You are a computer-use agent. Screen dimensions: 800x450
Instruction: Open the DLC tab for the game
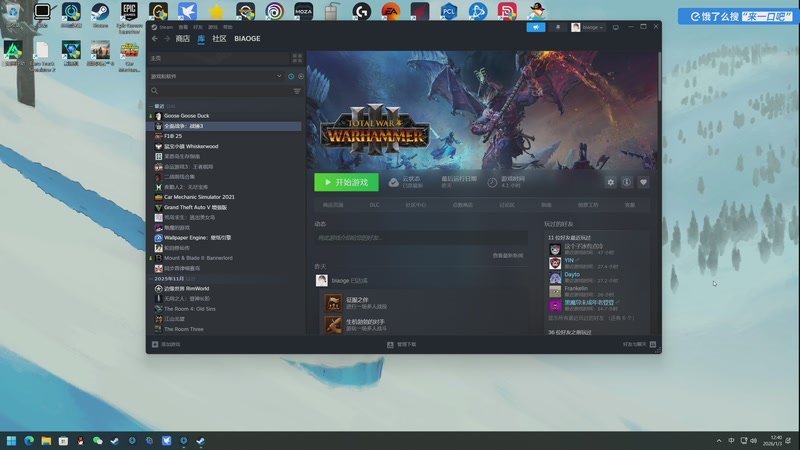tap(374, 205)
